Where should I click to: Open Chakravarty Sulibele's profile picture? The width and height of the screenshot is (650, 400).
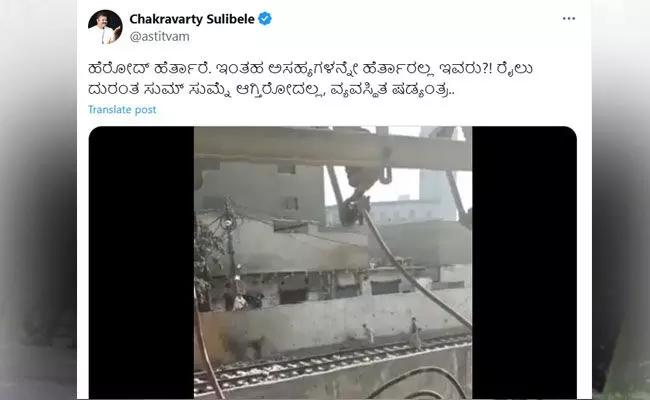pyautogui.click(x=105, y=27)
